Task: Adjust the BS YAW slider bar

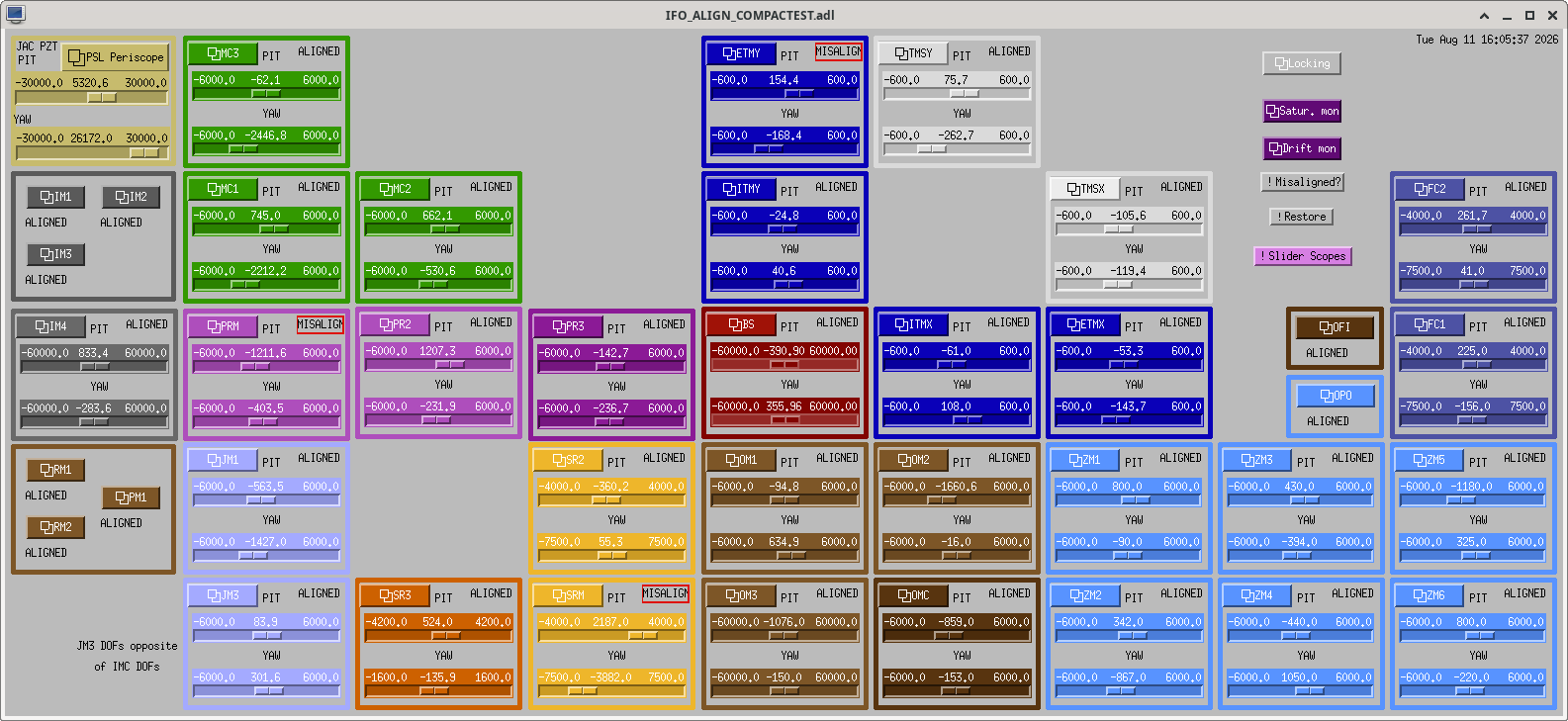Action: [x=784, y=420]
